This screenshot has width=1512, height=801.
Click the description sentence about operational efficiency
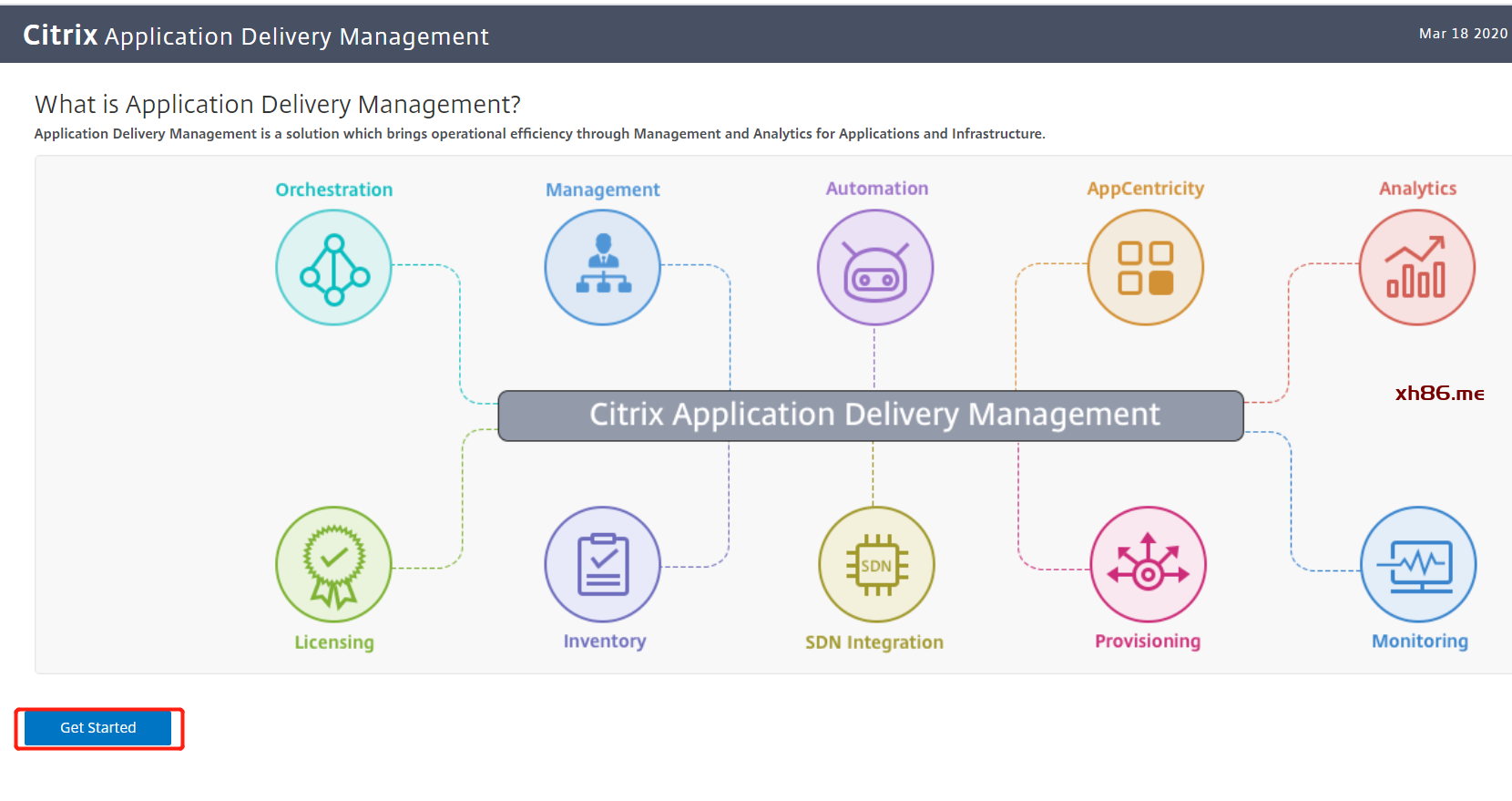point(540,134)
